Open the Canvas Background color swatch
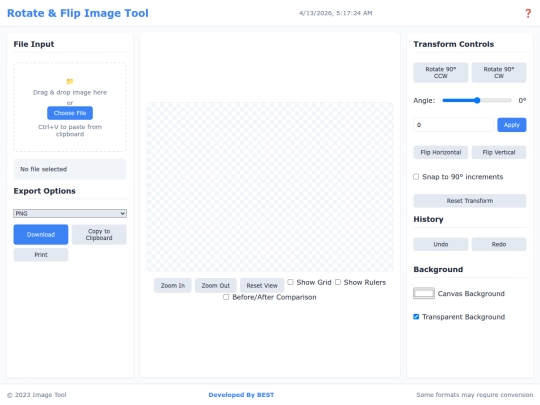Screen dimensions: 540x405 tap(424, 293)
